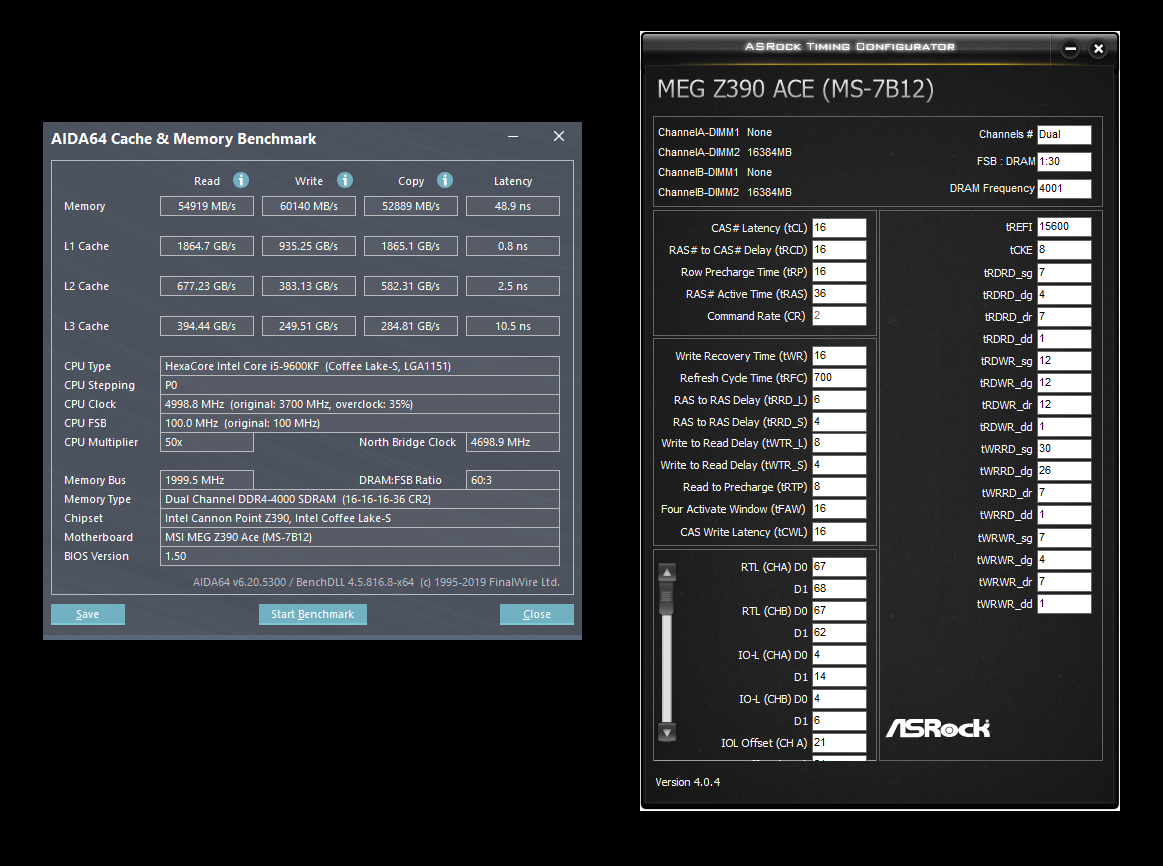Select the FSB : DRAM ratio field
Screen dimensions: 1163x866
[x=1064, y=161]
